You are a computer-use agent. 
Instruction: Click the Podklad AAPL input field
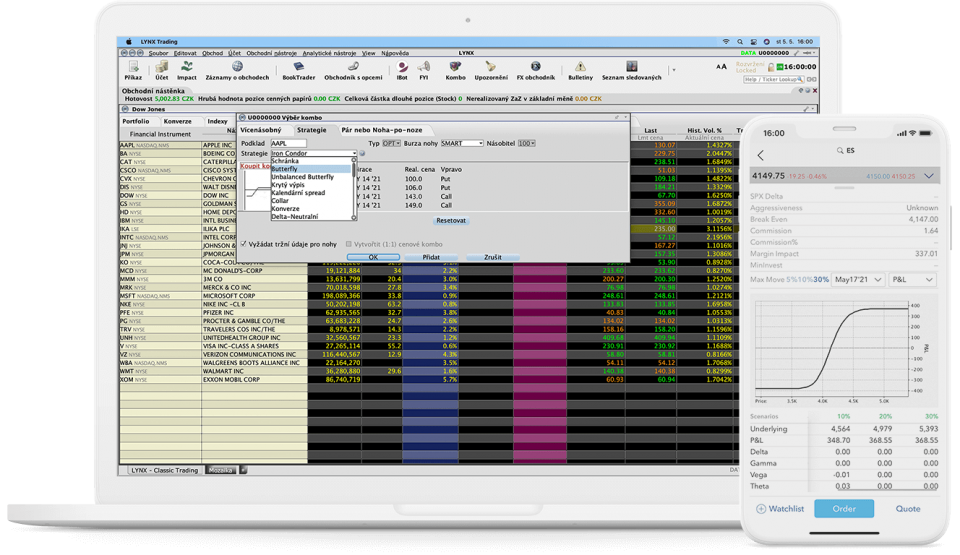(288, 143)
